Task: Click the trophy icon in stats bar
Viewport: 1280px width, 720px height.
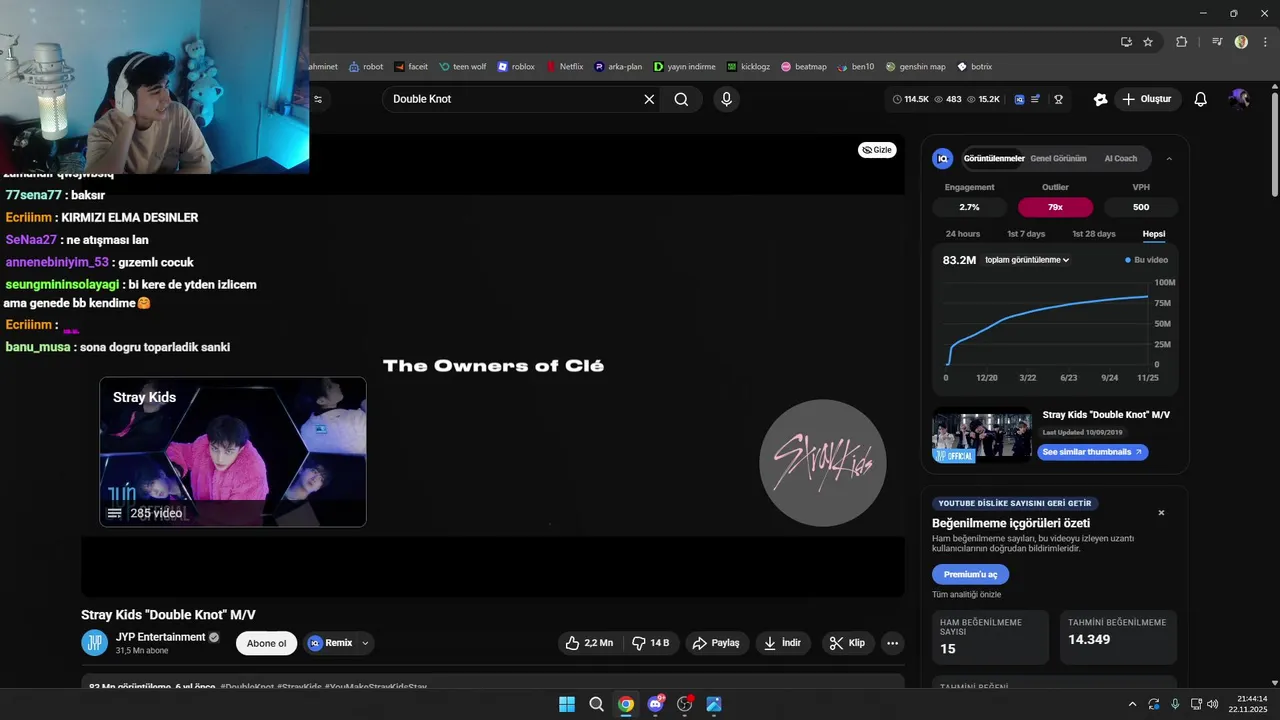Action: click(1058, 99)
